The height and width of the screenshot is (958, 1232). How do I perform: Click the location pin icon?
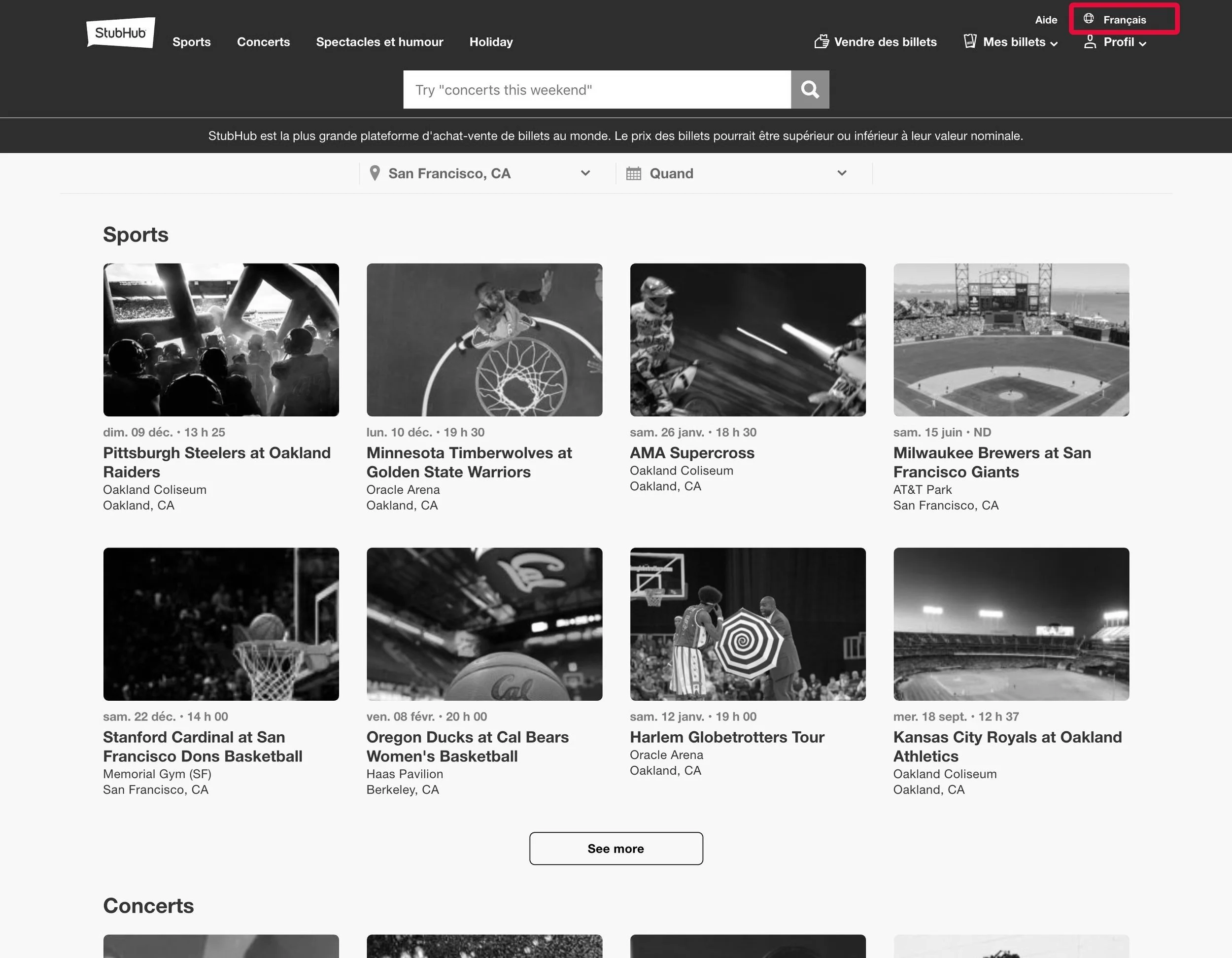(375, 173)
